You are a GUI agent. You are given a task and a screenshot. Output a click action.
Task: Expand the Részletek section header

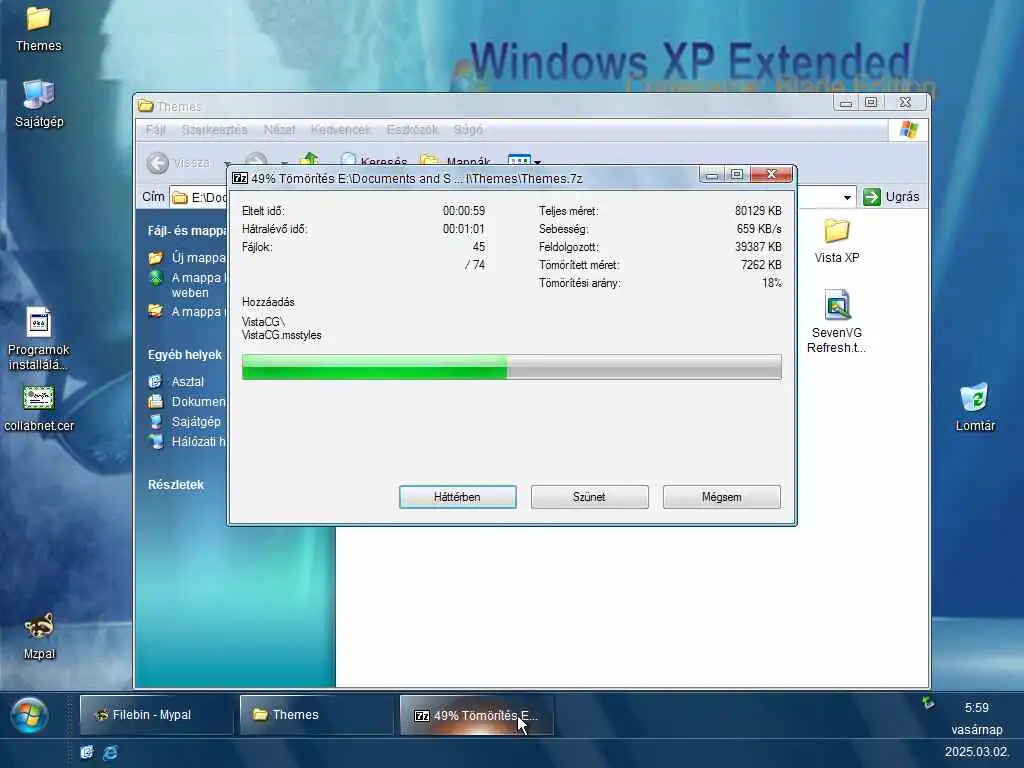(176, 485)
